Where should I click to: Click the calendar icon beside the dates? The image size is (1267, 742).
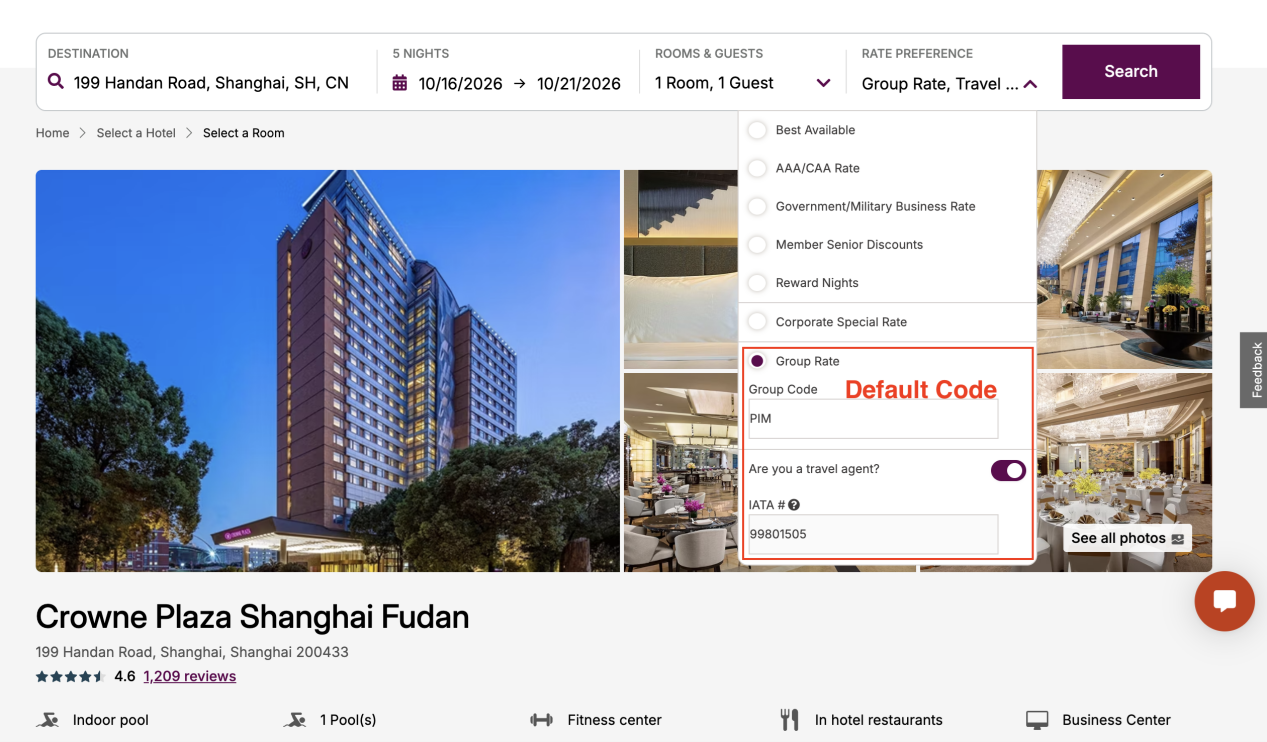(x=400, y=83)
